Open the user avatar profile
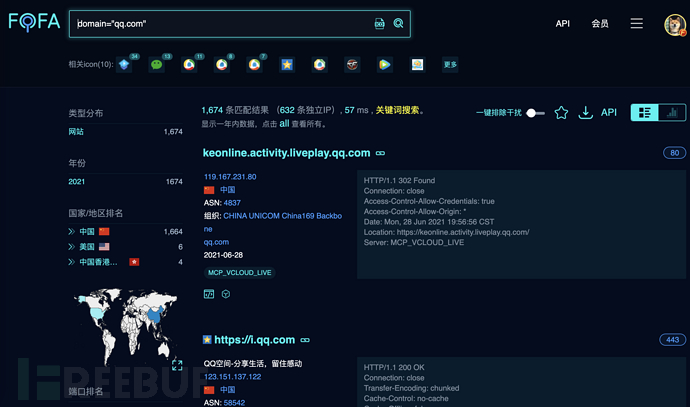This screenshot has height=407, width=690. (675, 25)
